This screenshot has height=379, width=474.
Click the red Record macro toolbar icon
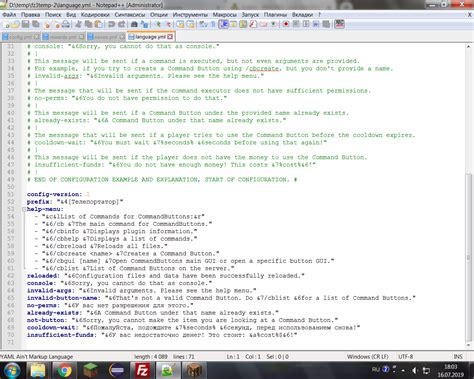point(286,24)
